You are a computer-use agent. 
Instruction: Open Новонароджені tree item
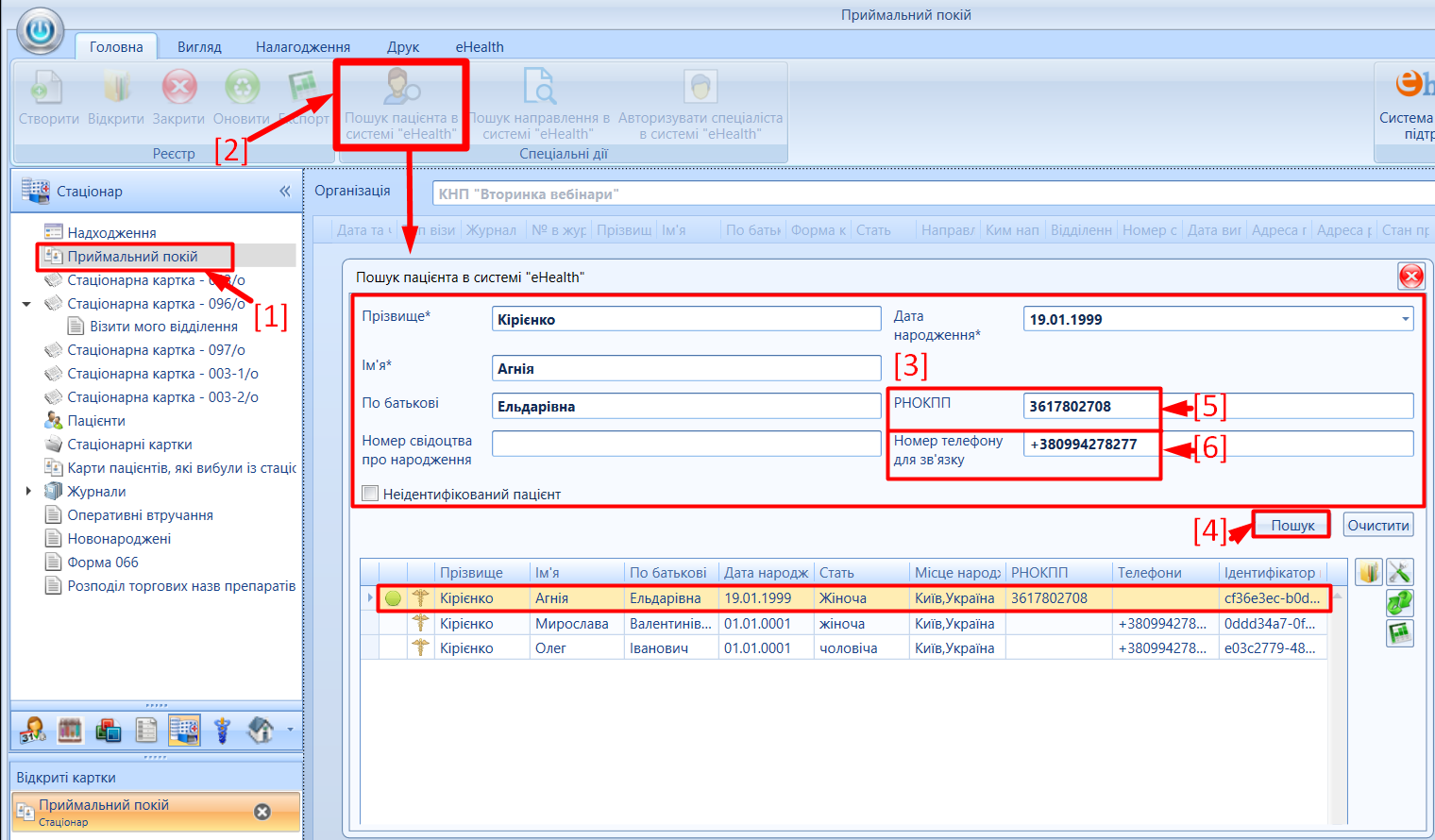[119, 539]
